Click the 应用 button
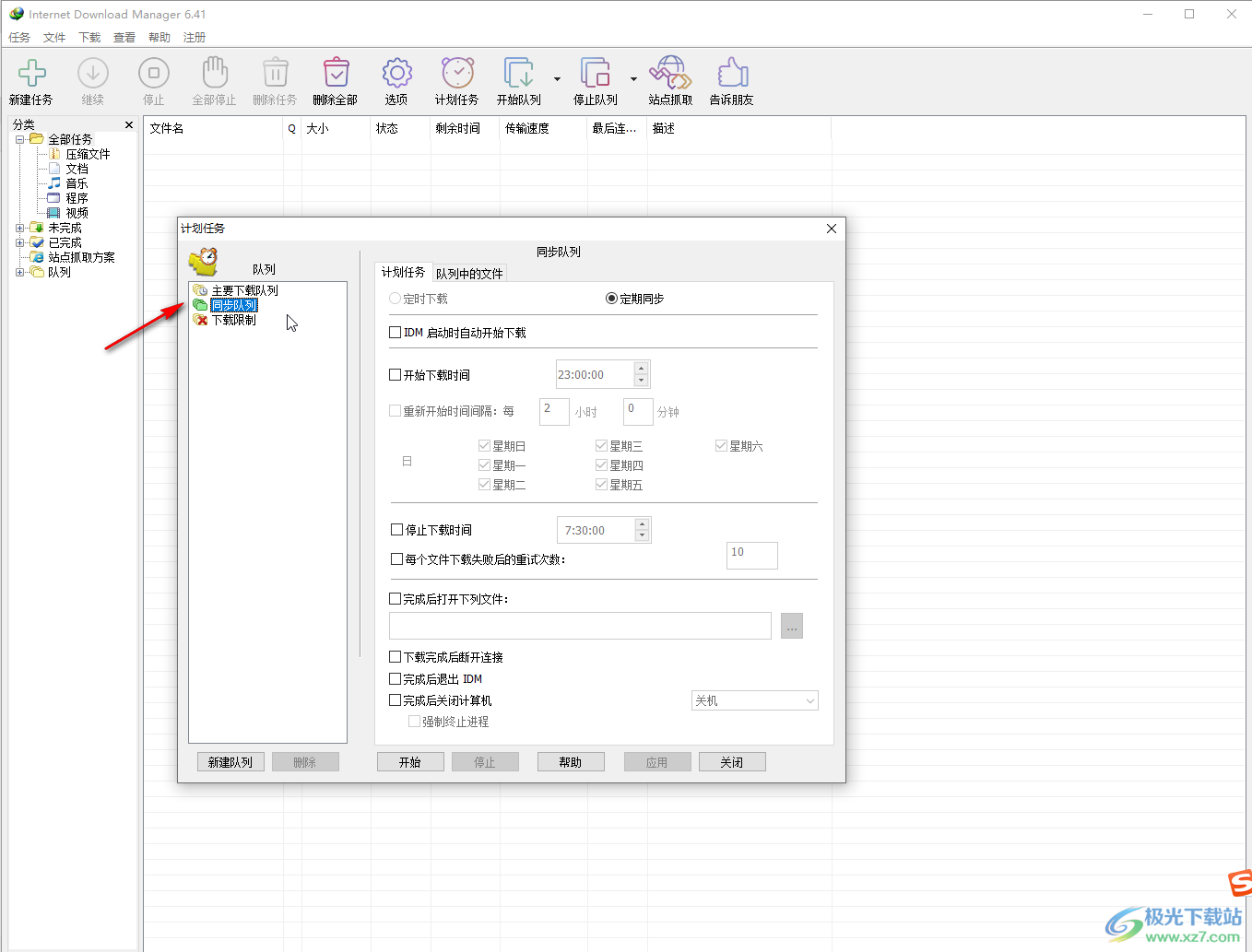The height and width of the screenshot is (952, 1252). click(656, 762)
